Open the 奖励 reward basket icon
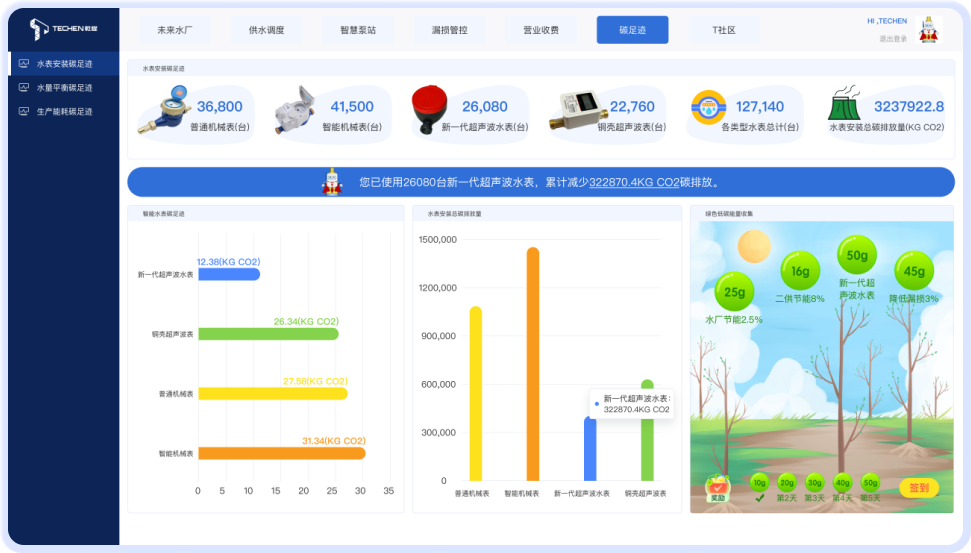The height and width of the screenshot is (553, 971). click(x=717, y=486)
